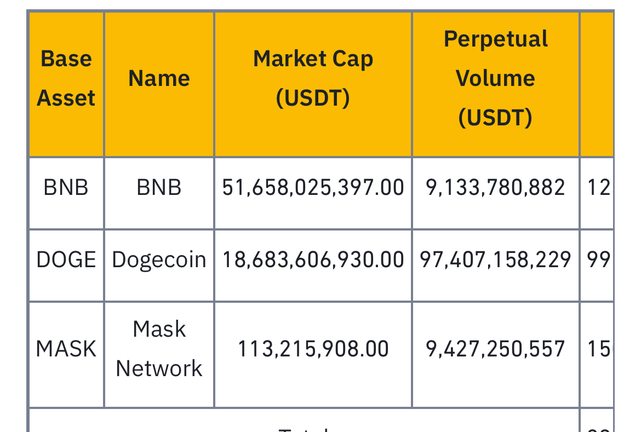Click perpetual volume 97,407,158,229
Viewport: 641px width, 432px height.
496,259
